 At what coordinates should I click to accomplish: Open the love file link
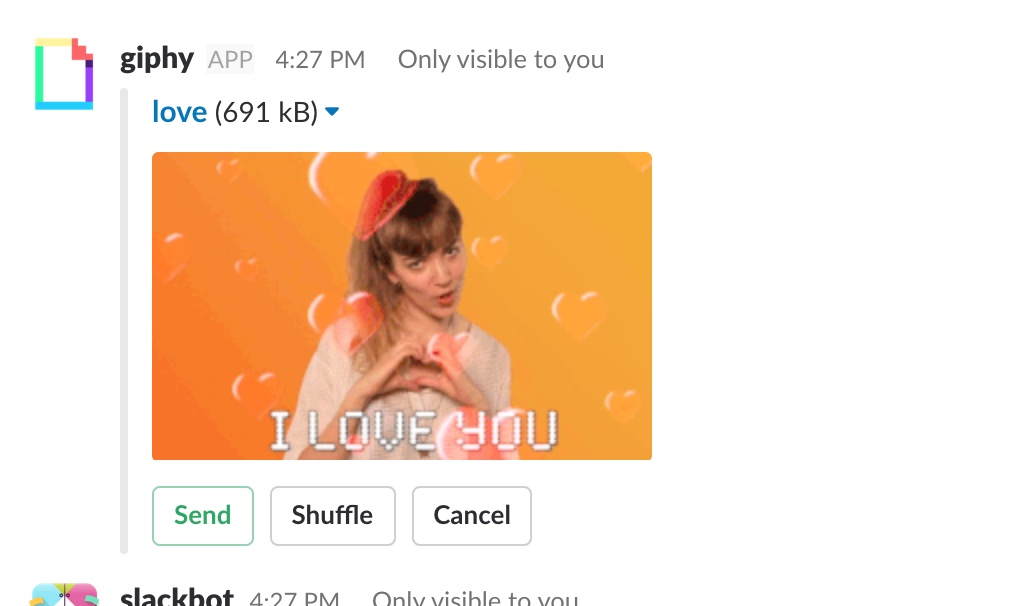pos(179,111)
